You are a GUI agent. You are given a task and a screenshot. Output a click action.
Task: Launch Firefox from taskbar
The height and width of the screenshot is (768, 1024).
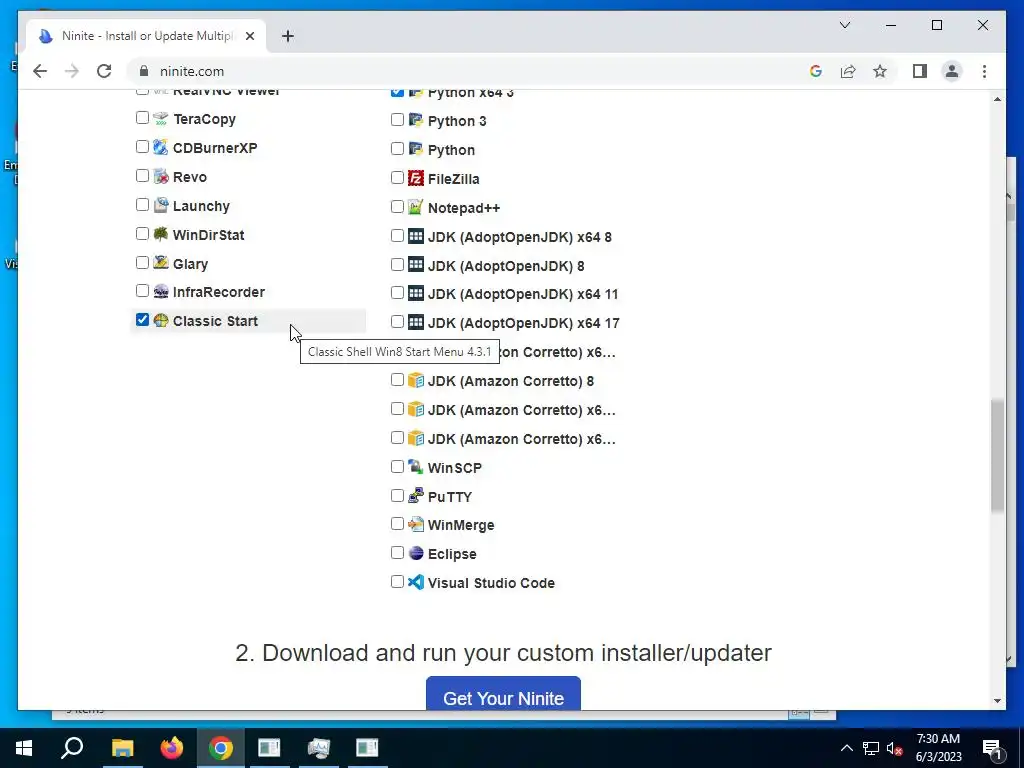tap(172, 748)
